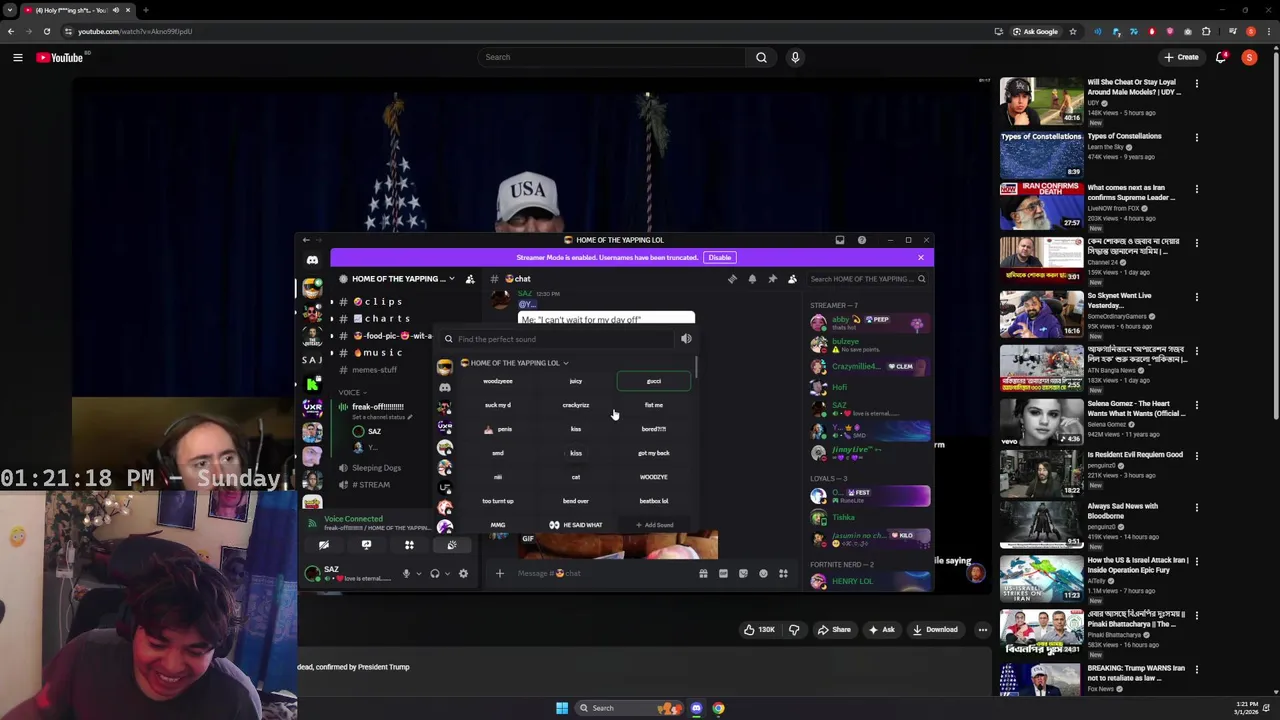Play the juicy soundboard sound
1280x720 pixels.
click(x=576, y=381)
